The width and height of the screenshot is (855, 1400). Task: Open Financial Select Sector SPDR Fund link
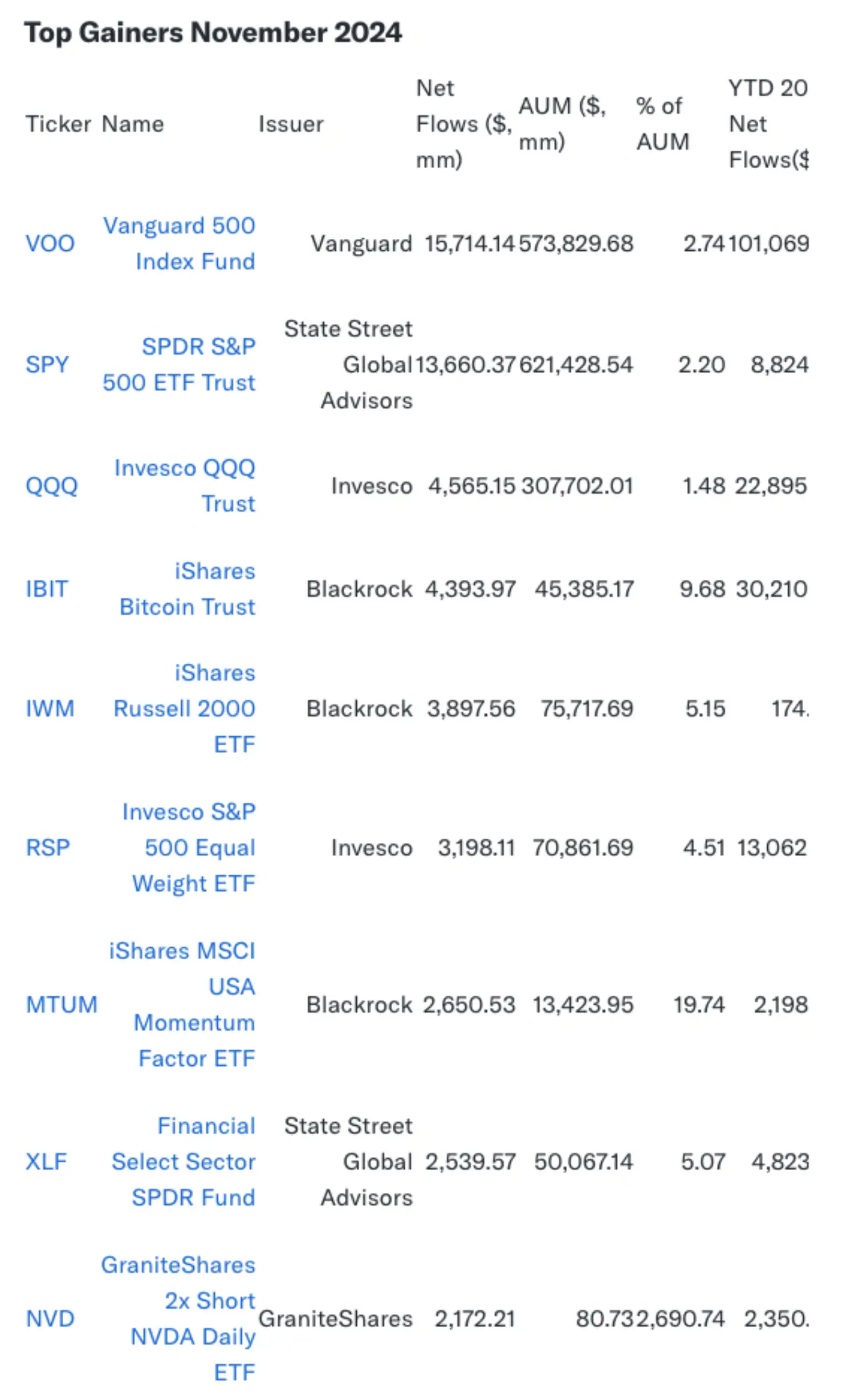[x=184, y=1162]
